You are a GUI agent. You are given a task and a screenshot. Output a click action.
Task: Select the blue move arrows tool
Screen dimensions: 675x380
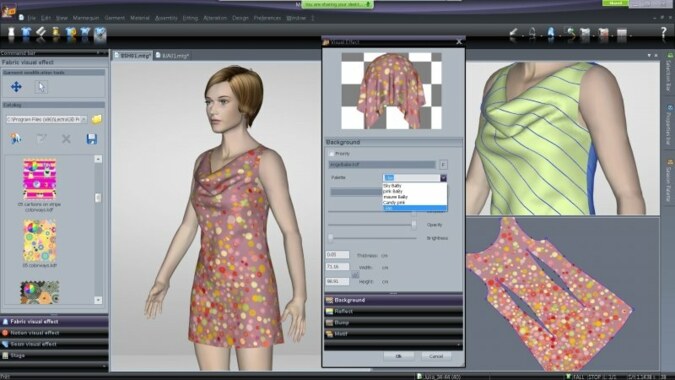click(16, 87)
